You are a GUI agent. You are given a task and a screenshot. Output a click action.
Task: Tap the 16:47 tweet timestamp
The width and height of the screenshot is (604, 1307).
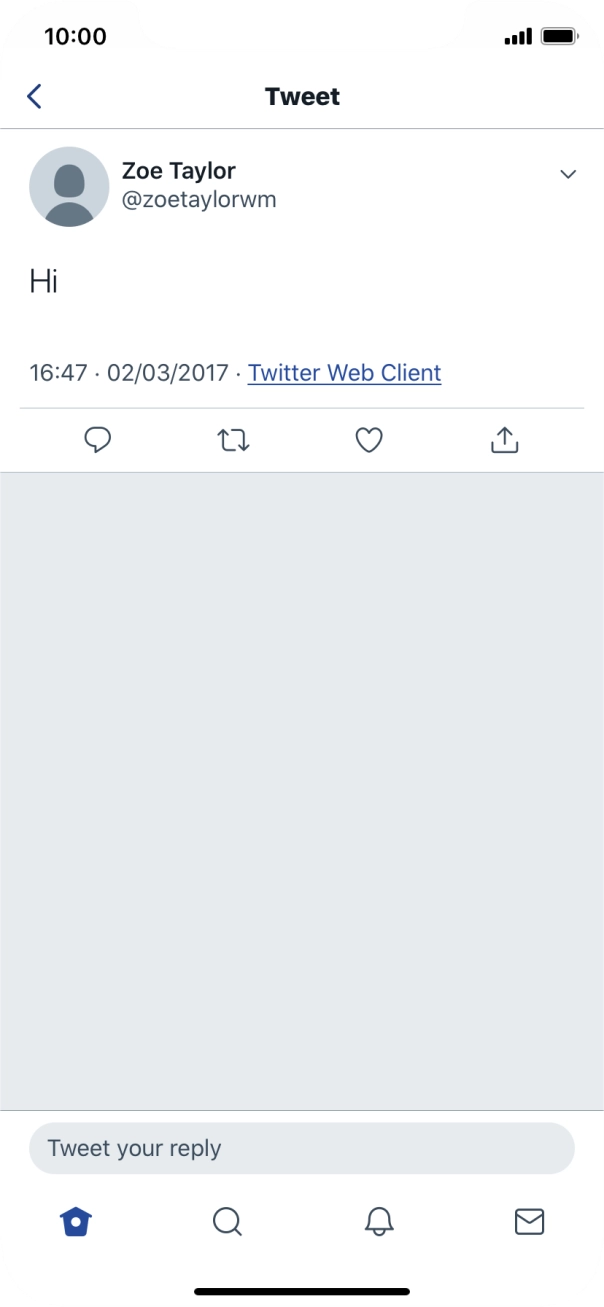click(59, 373)
